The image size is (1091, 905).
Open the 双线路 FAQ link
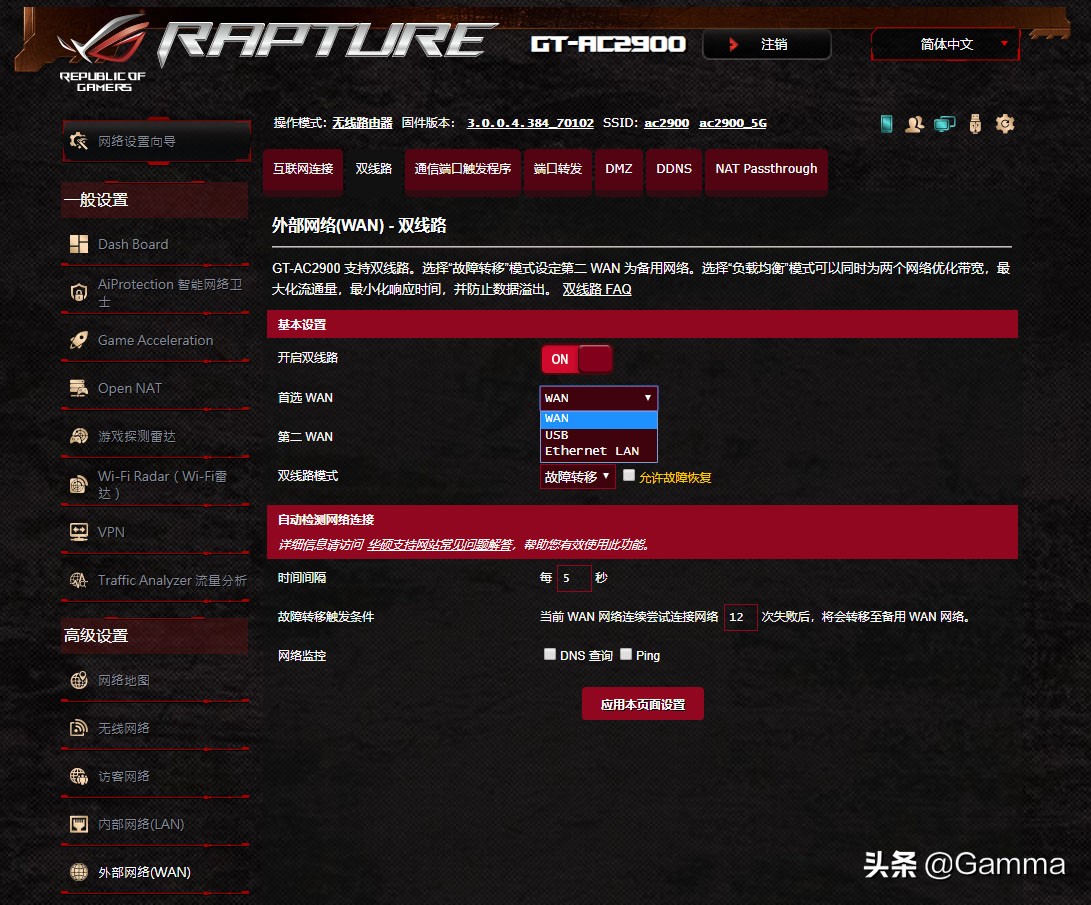click(596, 288)
